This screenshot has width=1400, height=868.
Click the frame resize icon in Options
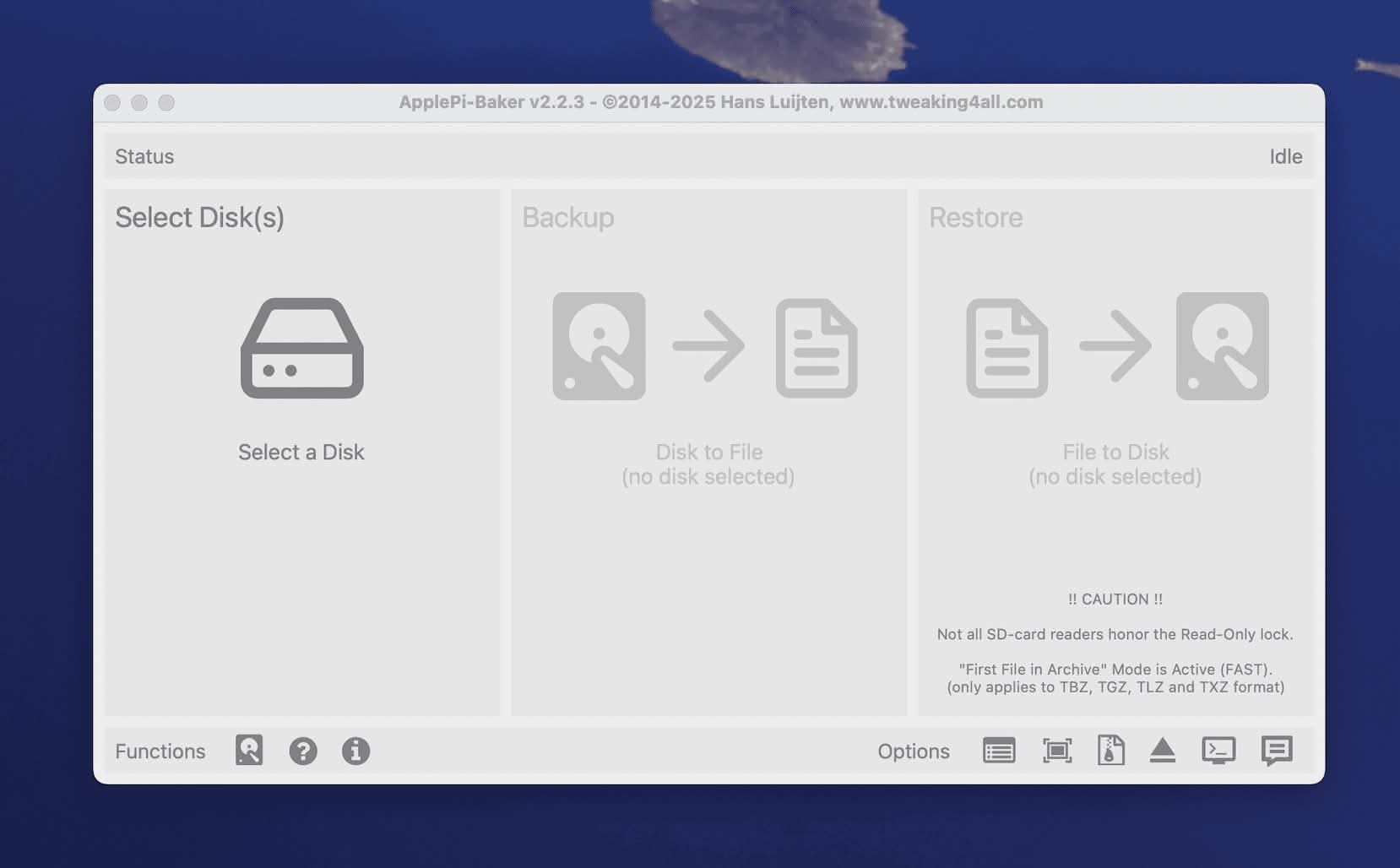point(1057,751)
